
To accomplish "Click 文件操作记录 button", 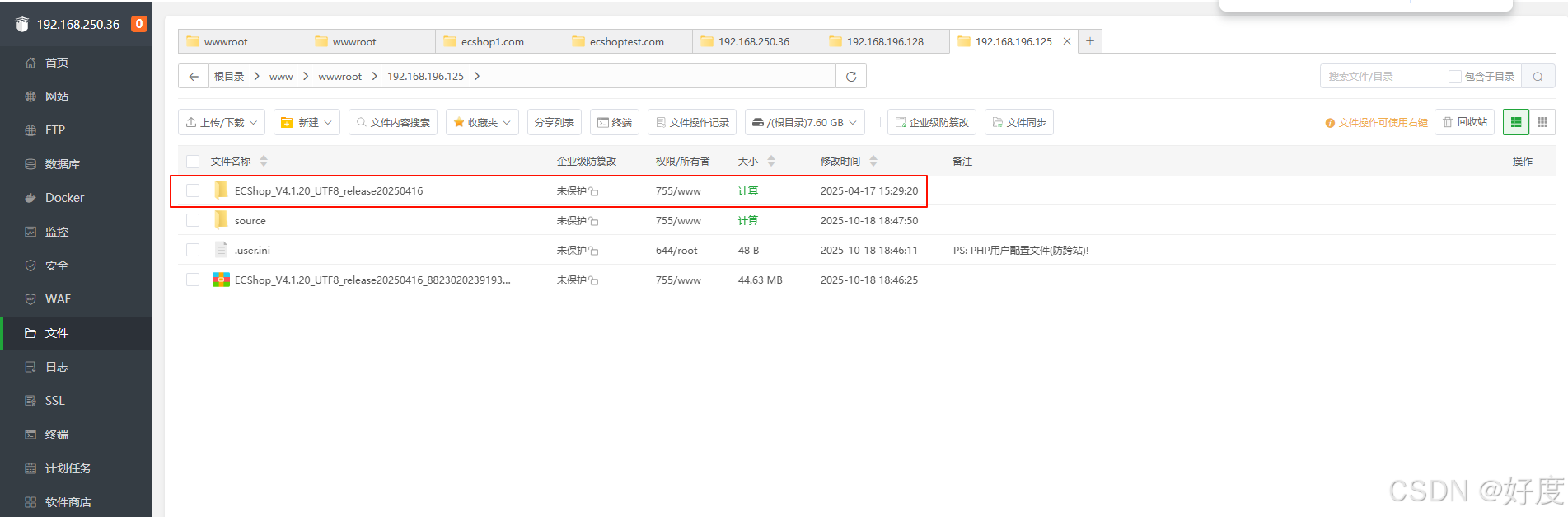I will [692, 122].
